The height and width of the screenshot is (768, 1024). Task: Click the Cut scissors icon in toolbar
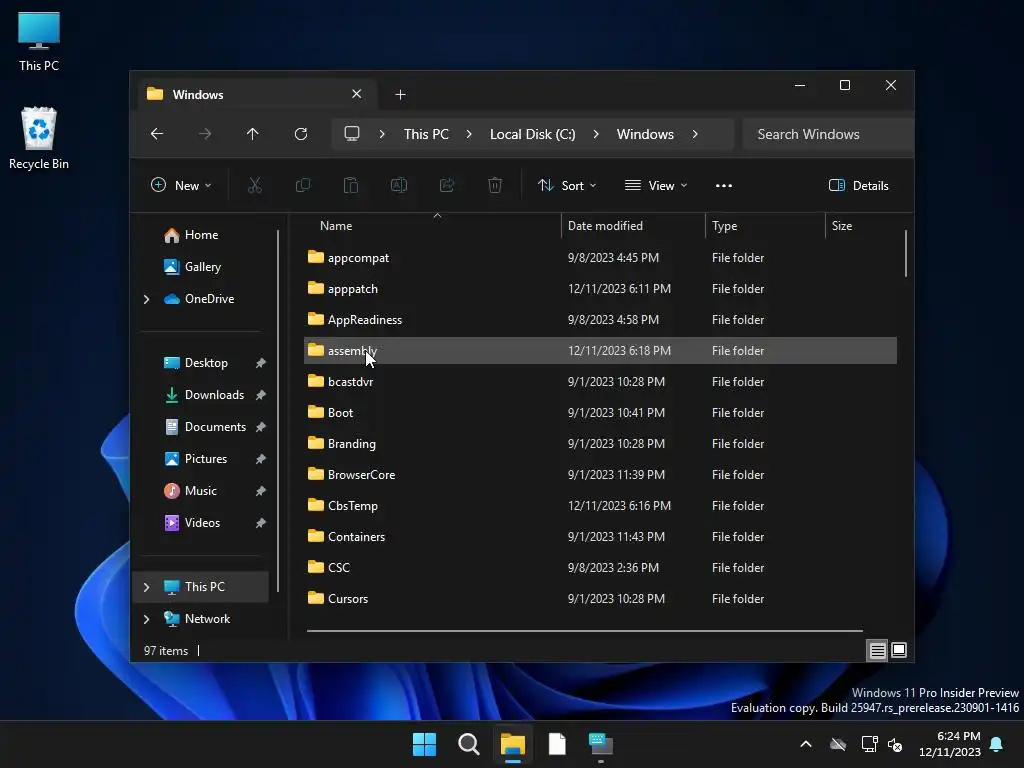point(255,185)
